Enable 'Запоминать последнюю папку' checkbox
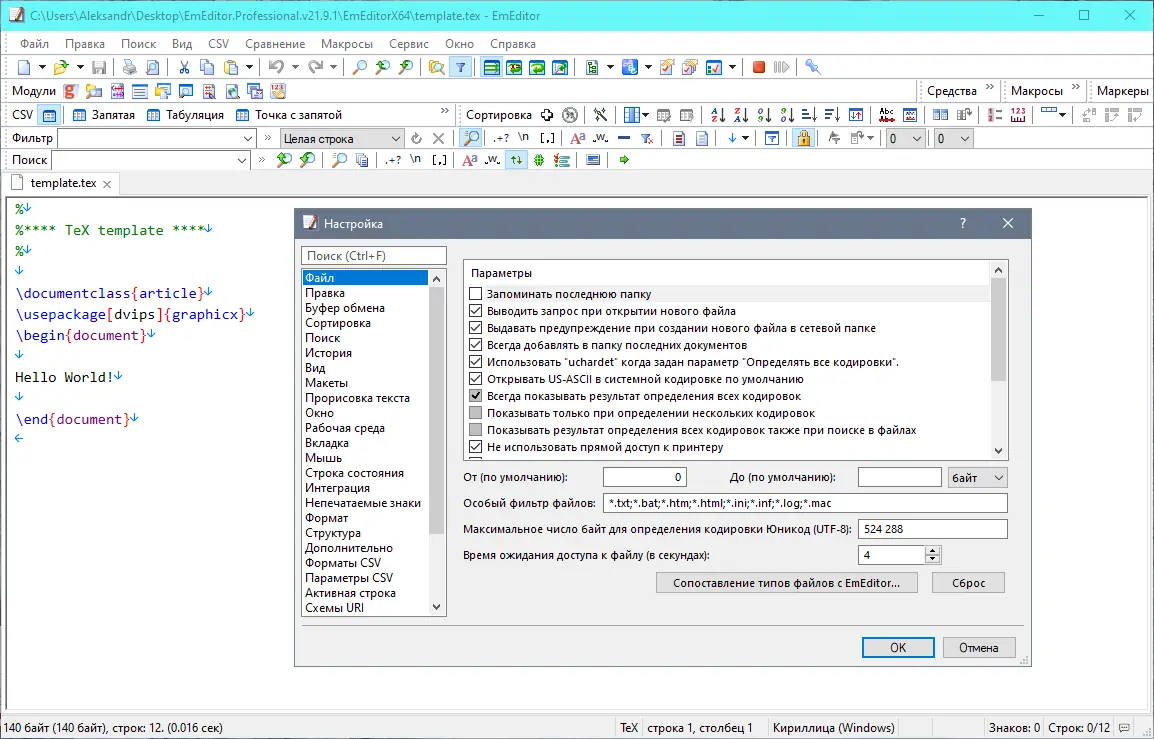1154x739 pixels. click(x=476, y=294)
